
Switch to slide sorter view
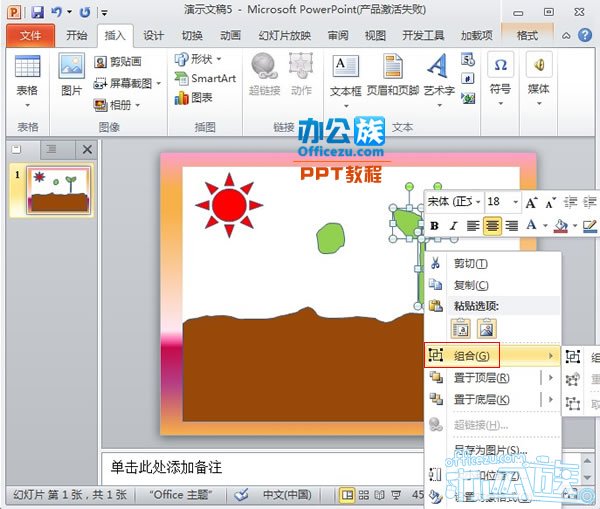[364, 495]
